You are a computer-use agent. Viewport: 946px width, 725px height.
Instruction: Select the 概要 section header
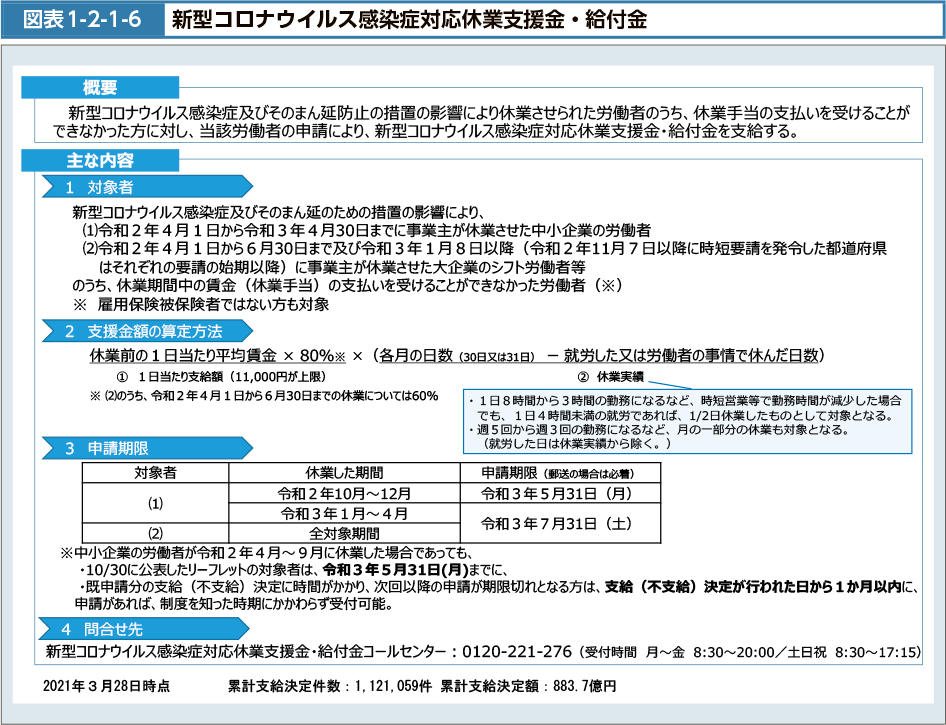99,88
